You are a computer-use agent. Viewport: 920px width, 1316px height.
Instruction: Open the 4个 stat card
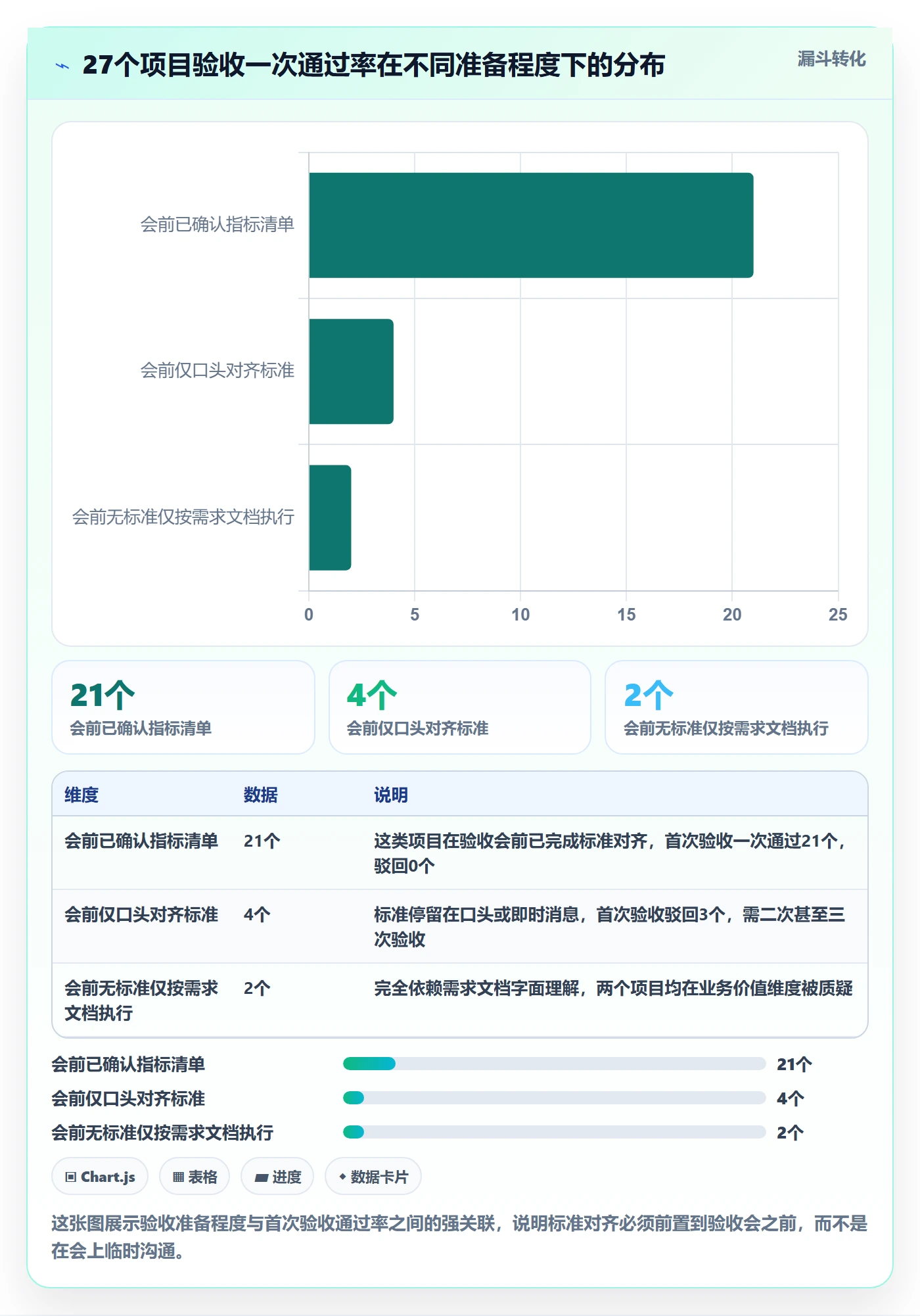coord(460,707)
